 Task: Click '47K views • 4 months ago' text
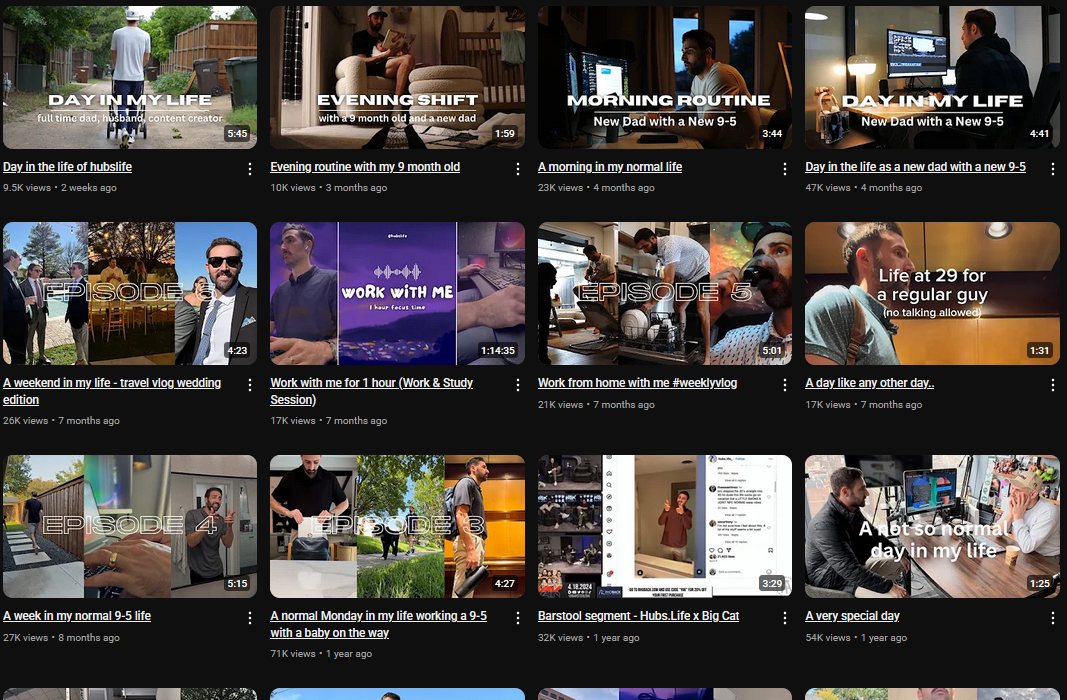(864, 188)
